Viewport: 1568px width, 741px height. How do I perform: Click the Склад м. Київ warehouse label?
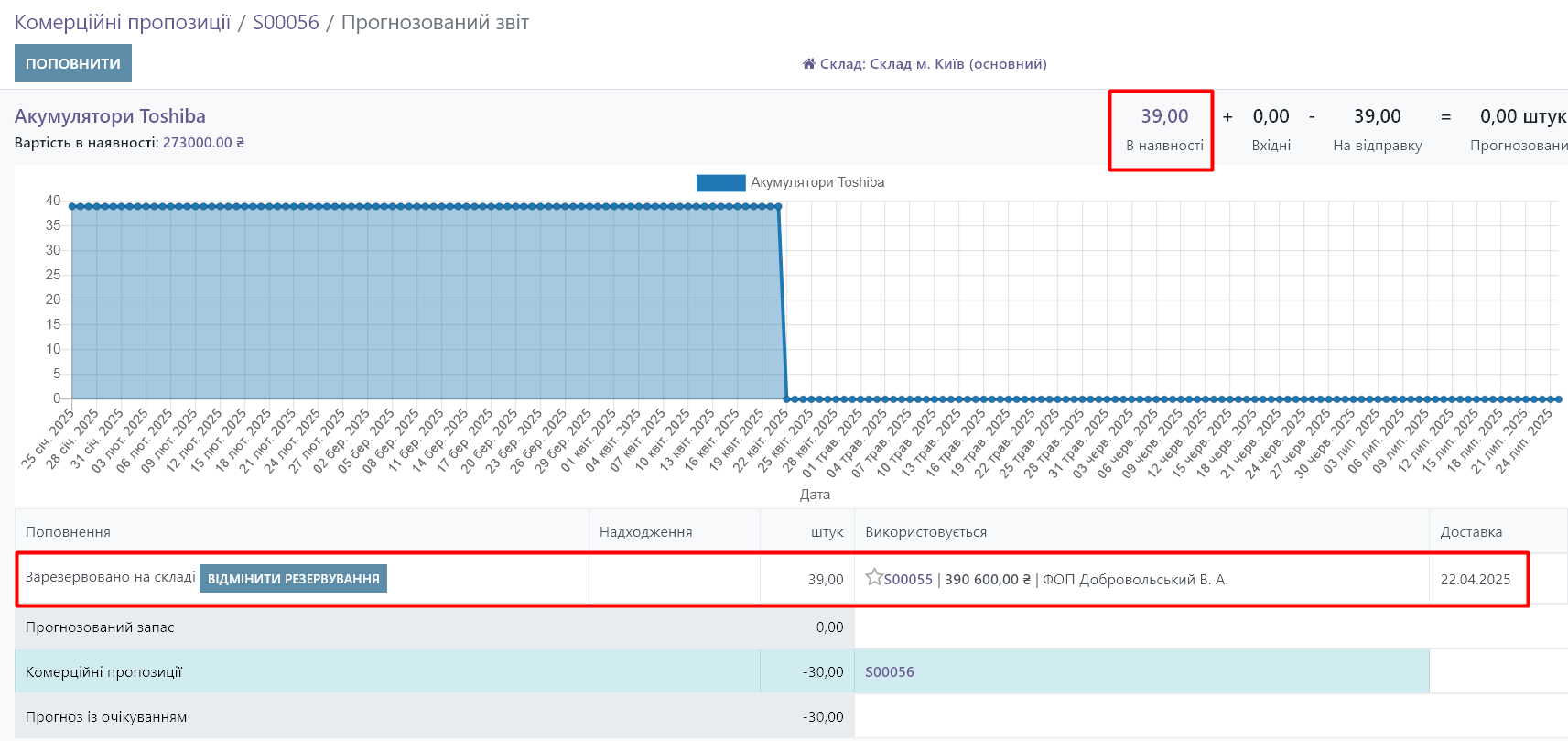(933, 64)
